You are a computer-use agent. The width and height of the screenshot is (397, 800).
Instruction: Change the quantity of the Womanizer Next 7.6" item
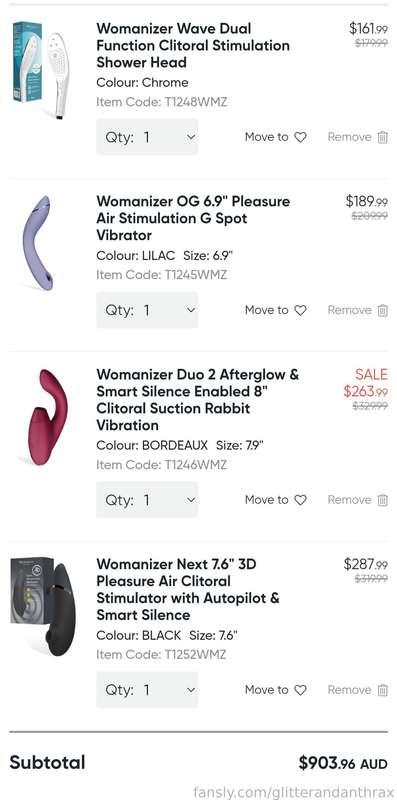[147, 689]
